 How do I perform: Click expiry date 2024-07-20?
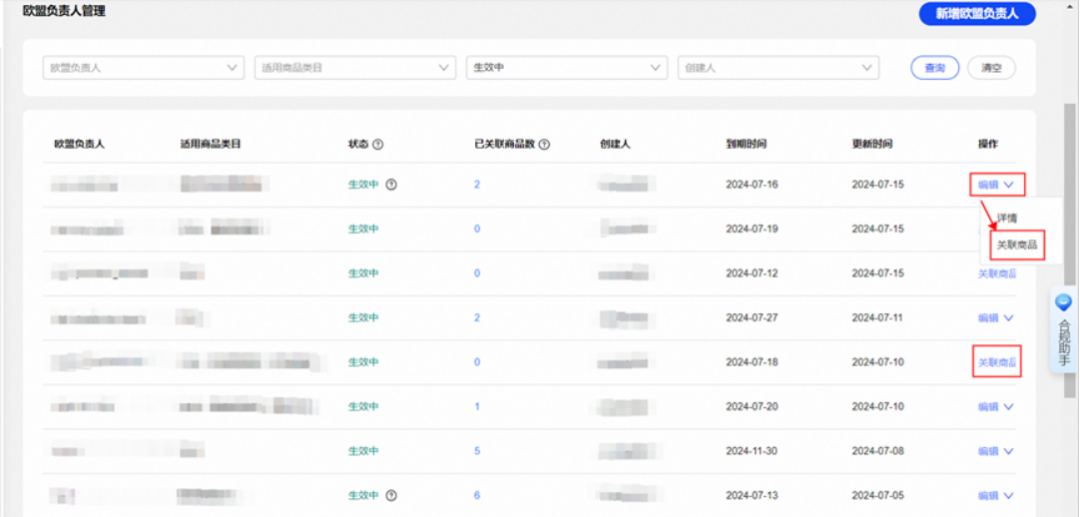[751, 406]
